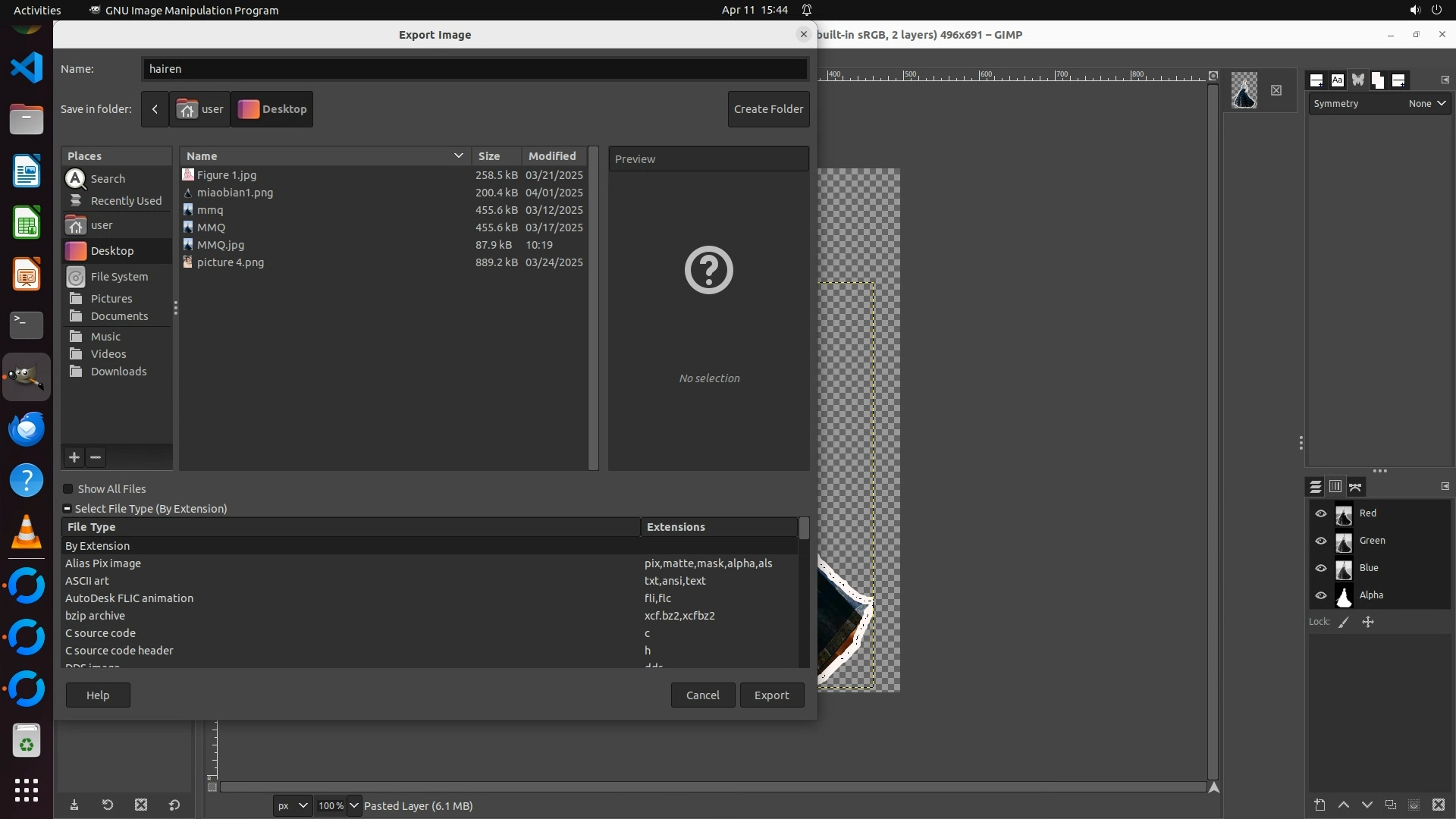Select ASCII art file type
The width and height of the screenshot is (1456, 819).
(x=87, y=581)
